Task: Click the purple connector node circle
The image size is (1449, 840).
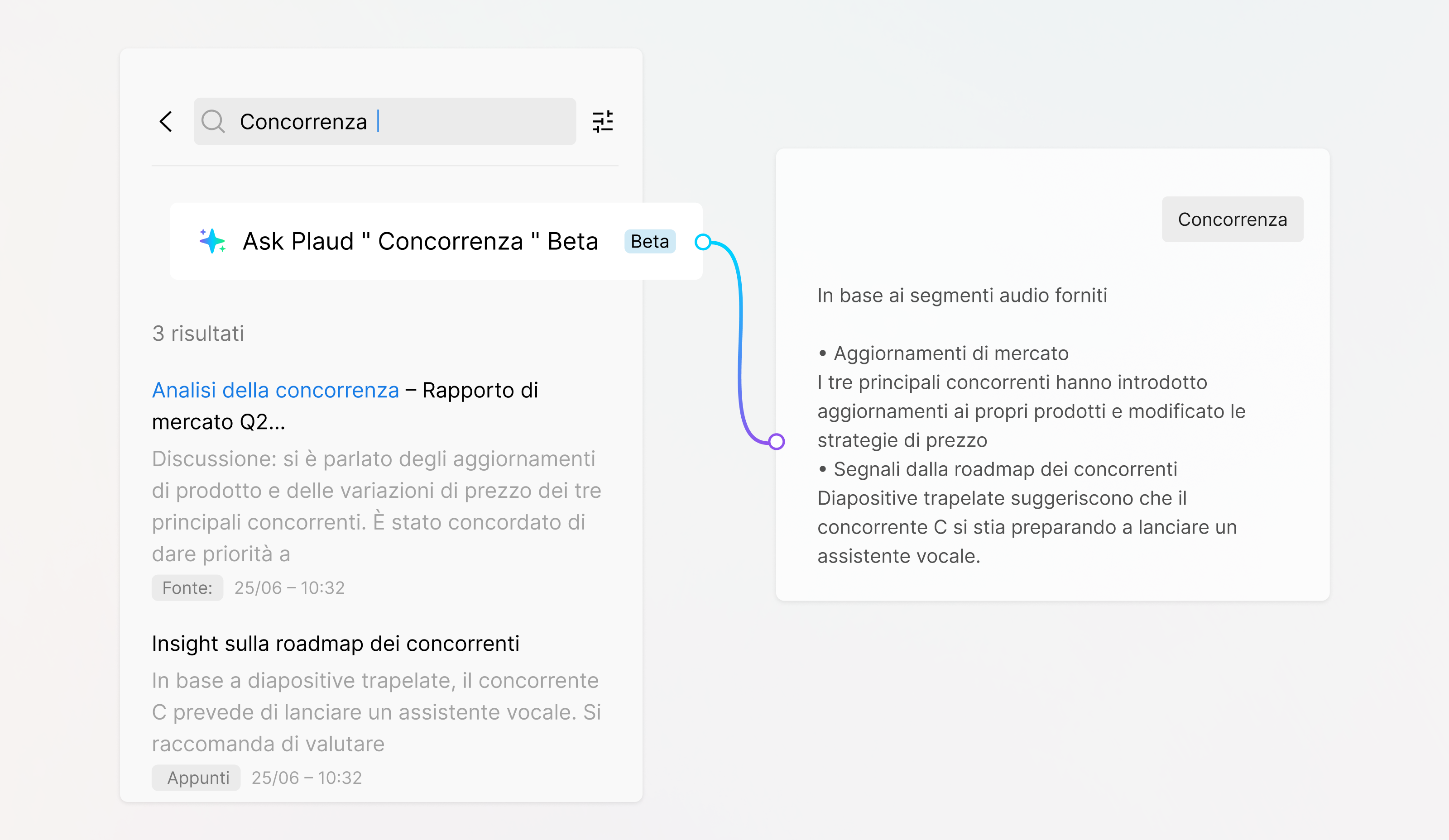Action: coord(776,441)
